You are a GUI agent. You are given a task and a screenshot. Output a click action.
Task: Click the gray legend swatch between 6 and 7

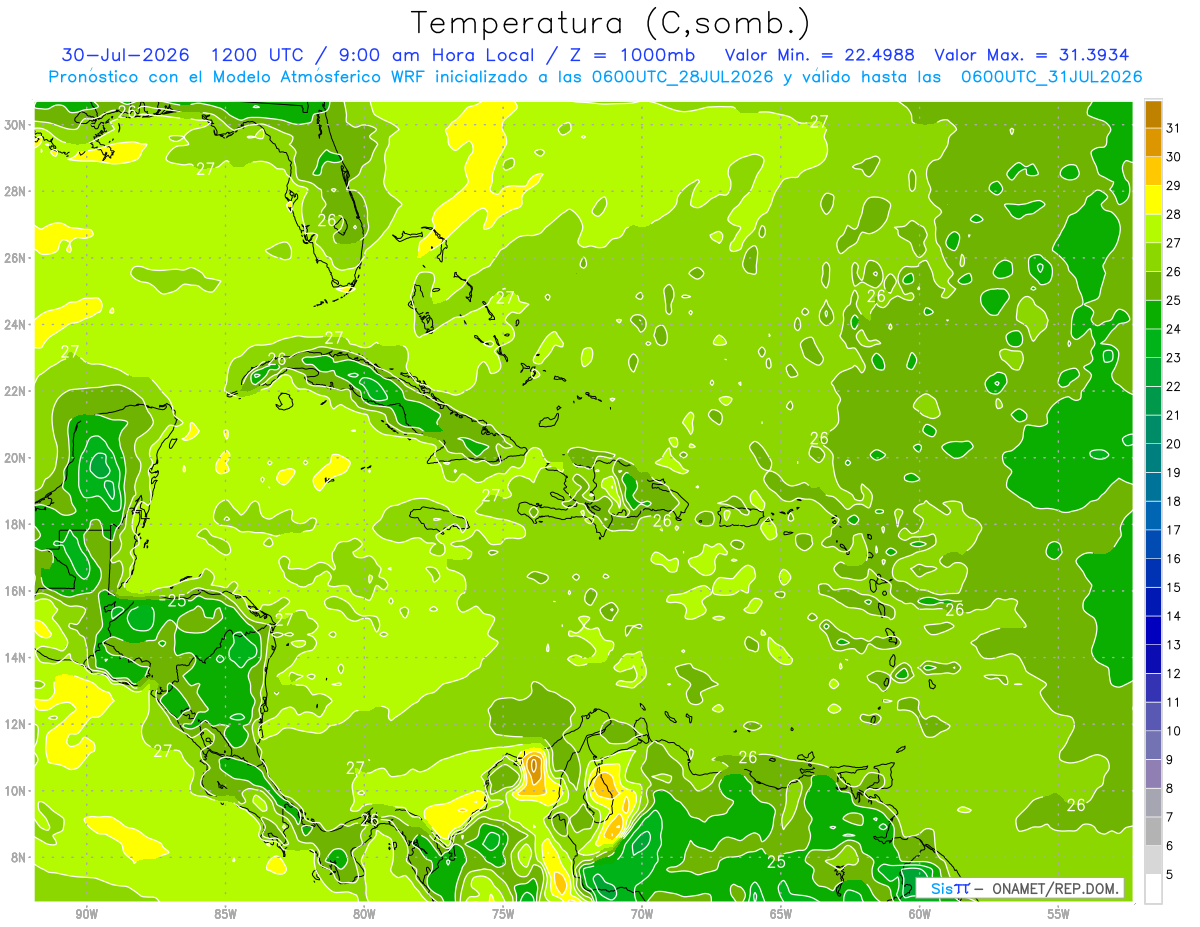point(1153,831)
